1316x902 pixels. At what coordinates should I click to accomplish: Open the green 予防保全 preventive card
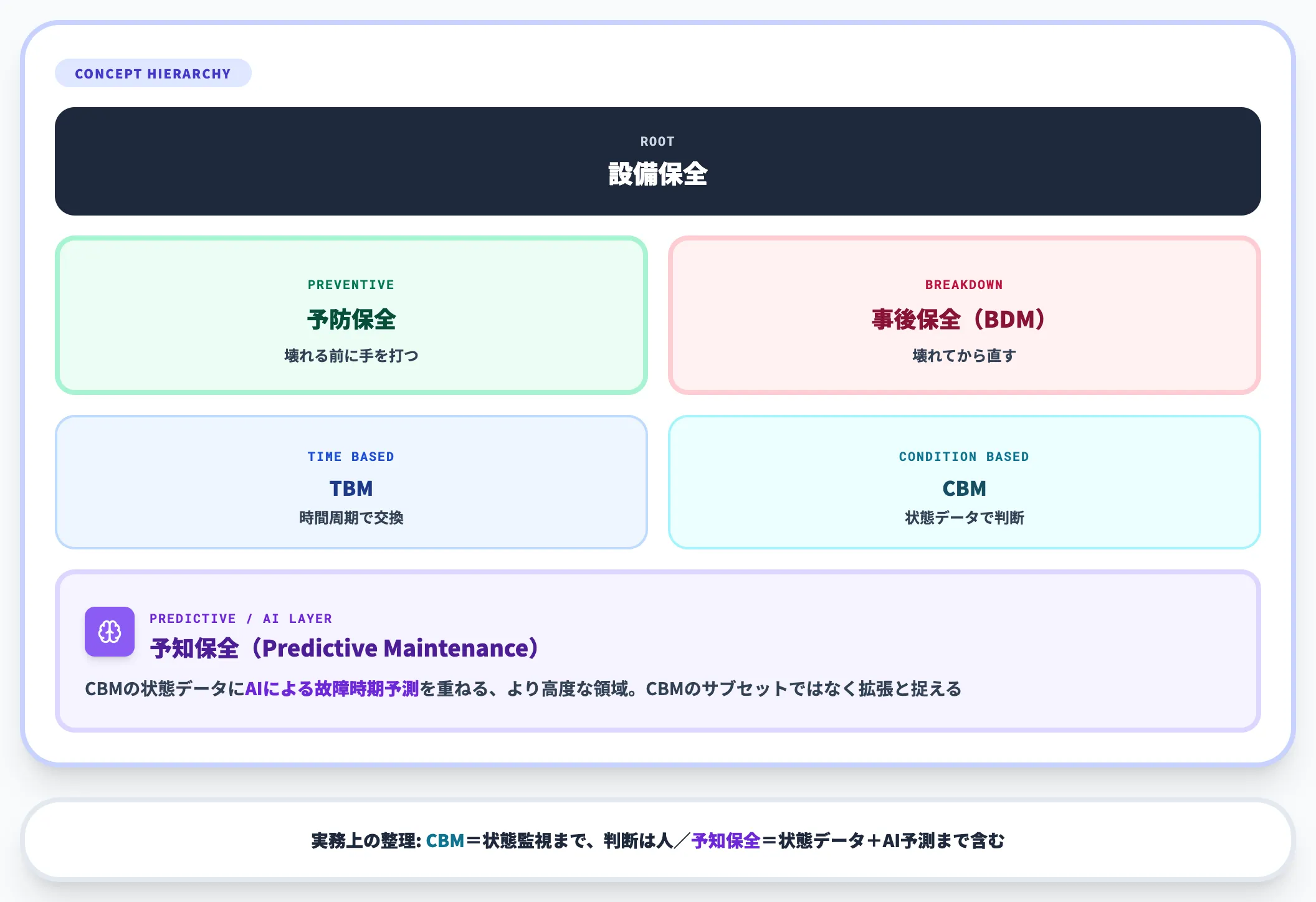[x=351, y=315]
